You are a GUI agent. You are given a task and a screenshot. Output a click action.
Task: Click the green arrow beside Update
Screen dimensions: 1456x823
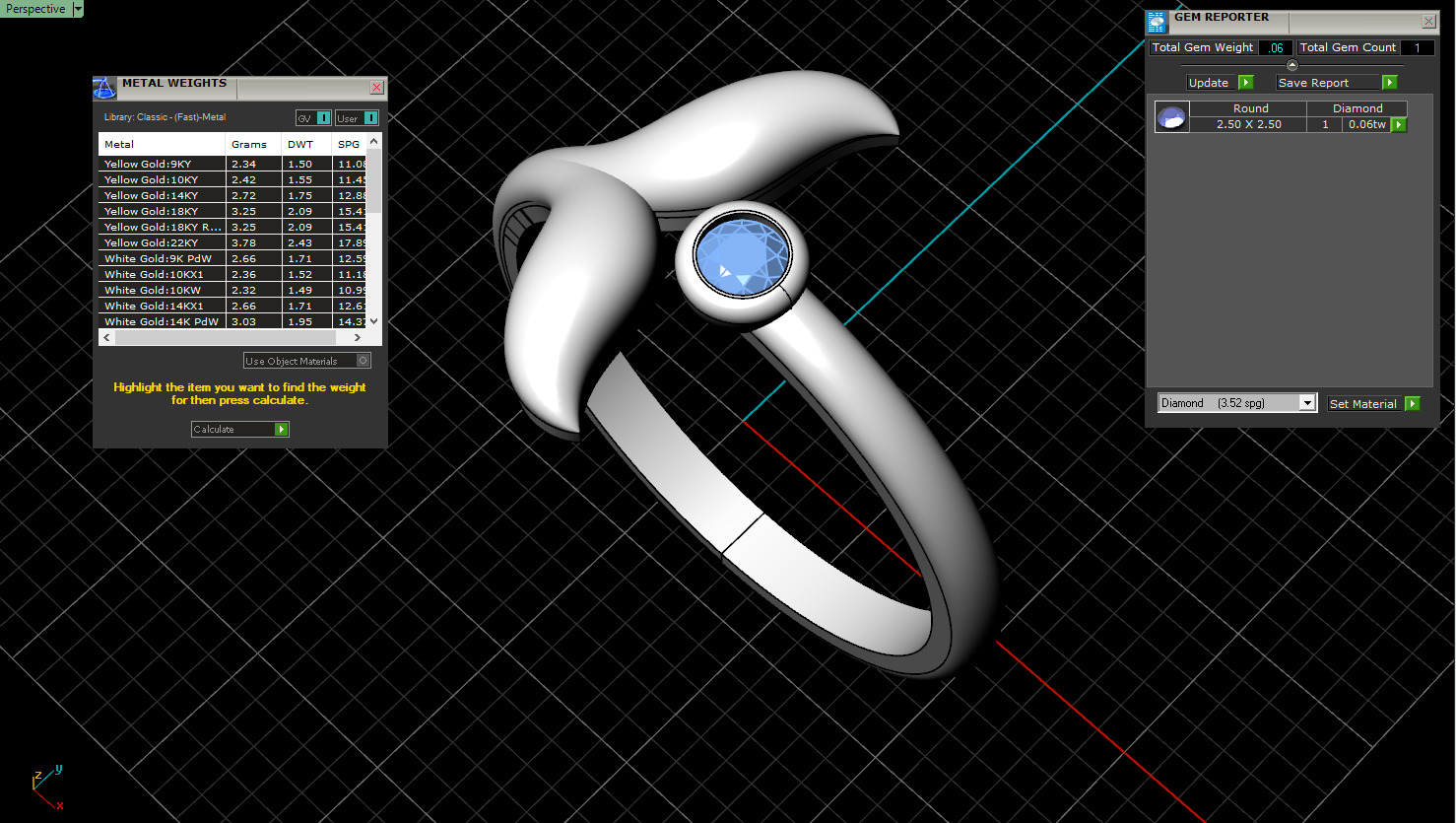1246,83
